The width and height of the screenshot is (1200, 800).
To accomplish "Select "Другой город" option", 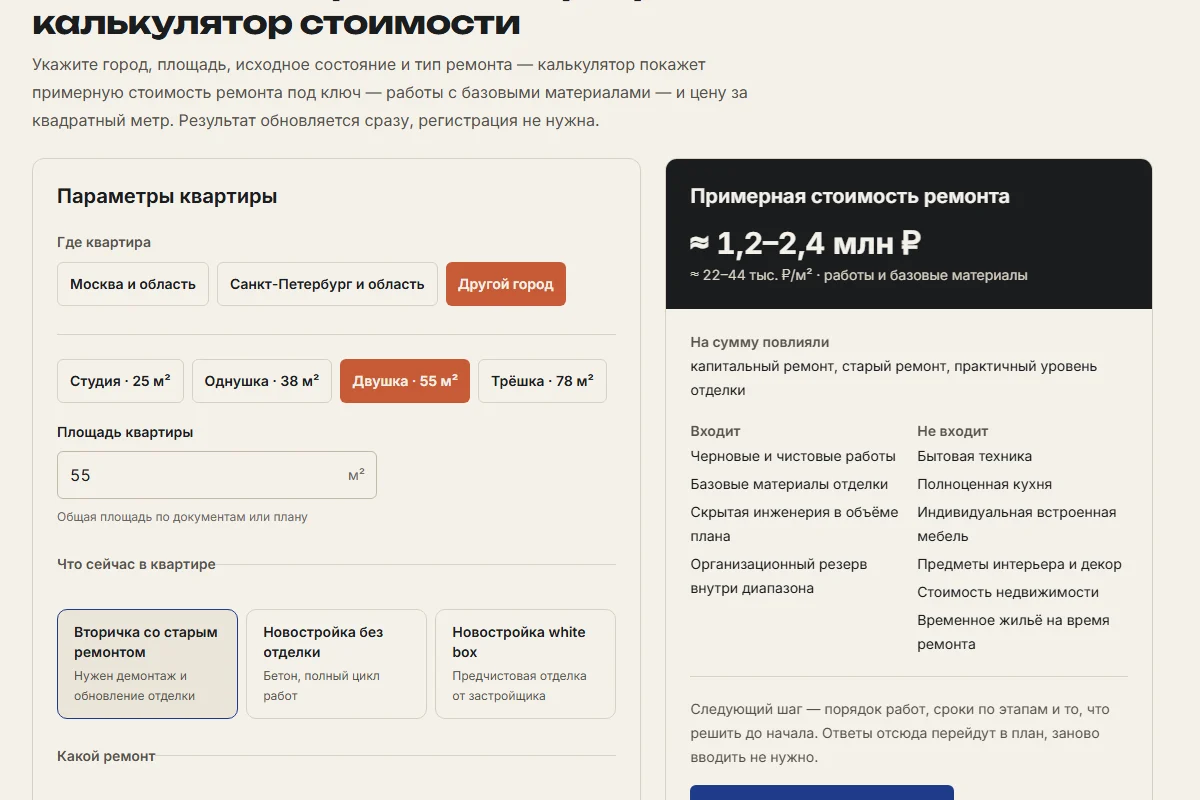I will coord(506,284).
